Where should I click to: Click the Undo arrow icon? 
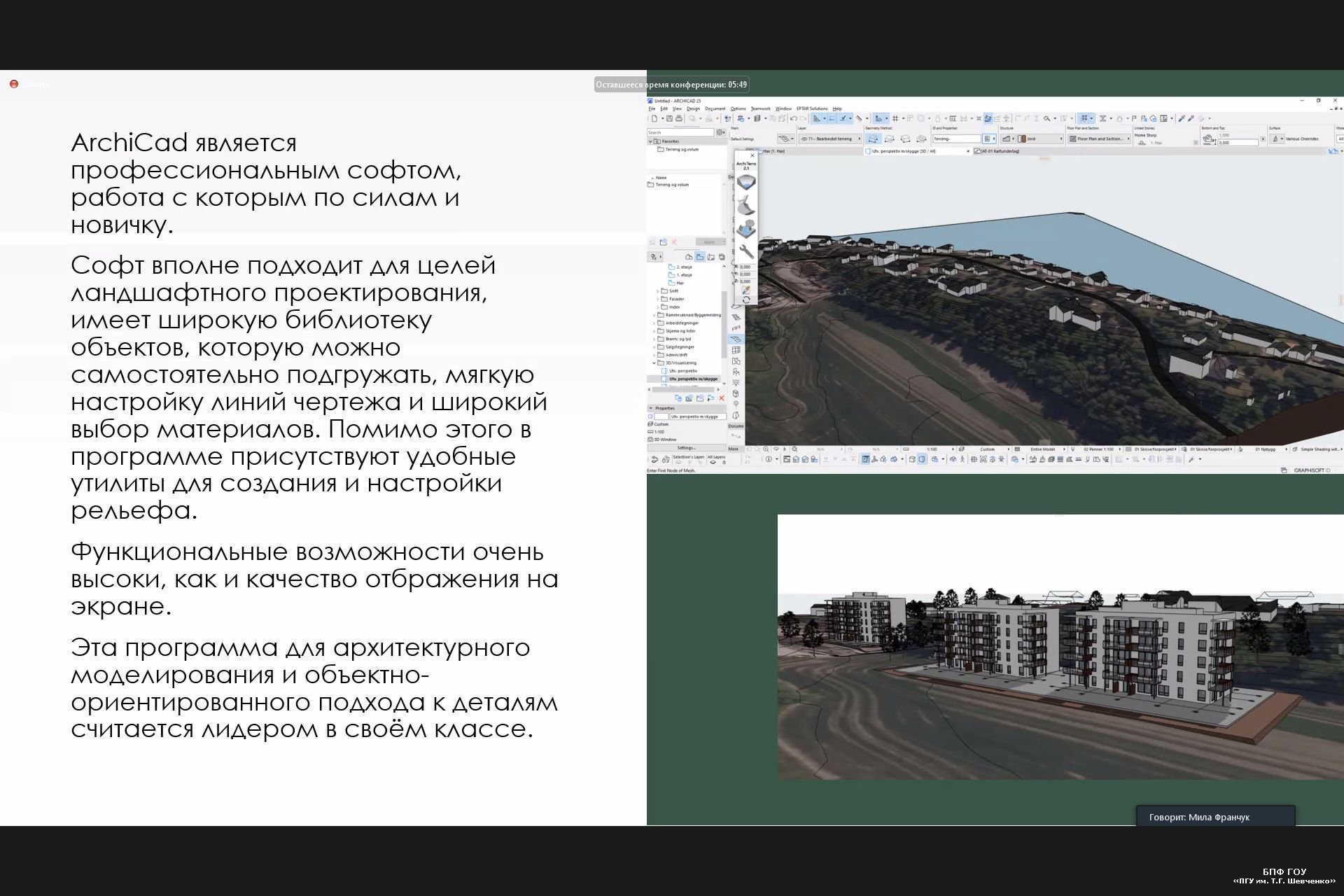[794, 118]
